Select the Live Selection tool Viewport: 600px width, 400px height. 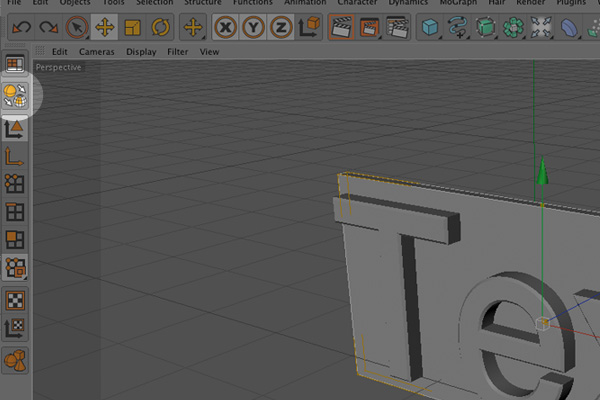[x=77, y=27]
